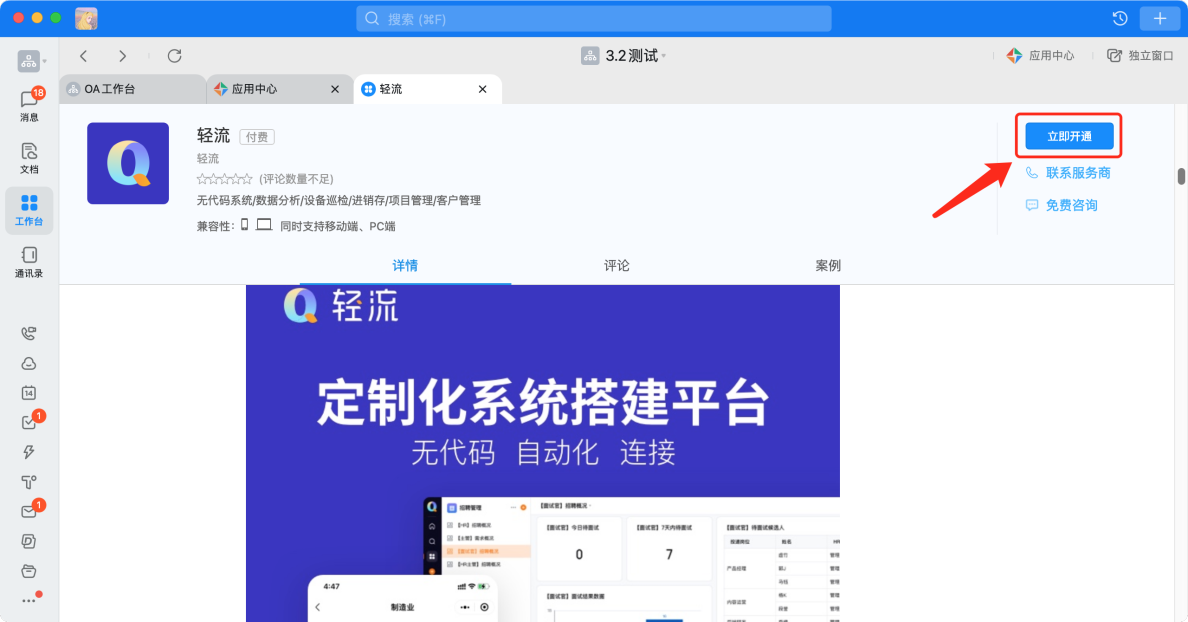Go back with the left arrow
Image resolution: width=1188 pixels, height=622 pixels.
[x=83, y=56]
